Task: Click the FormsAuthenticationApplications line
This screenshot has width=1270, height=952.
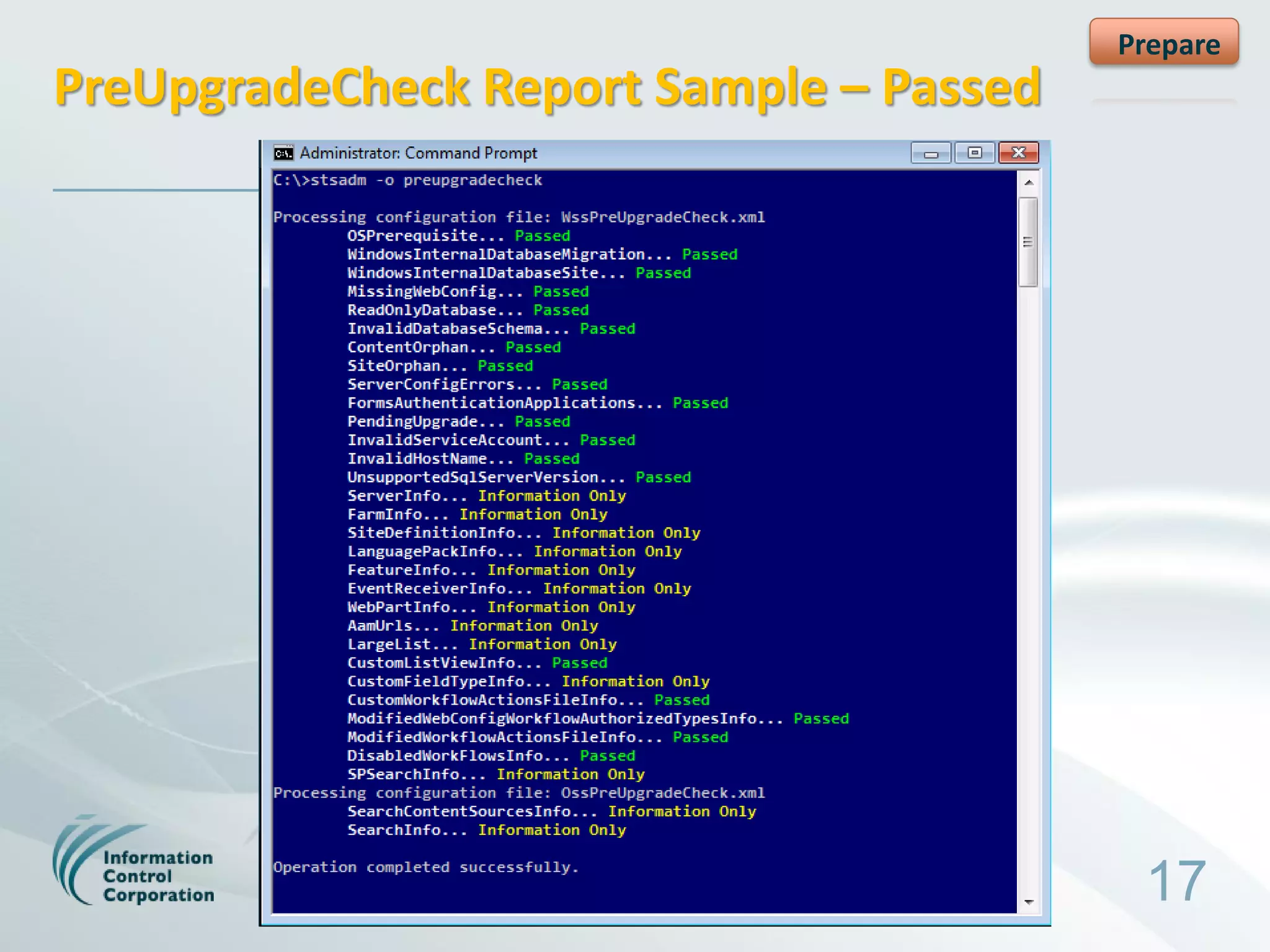Action: click(x=538, y=403)
